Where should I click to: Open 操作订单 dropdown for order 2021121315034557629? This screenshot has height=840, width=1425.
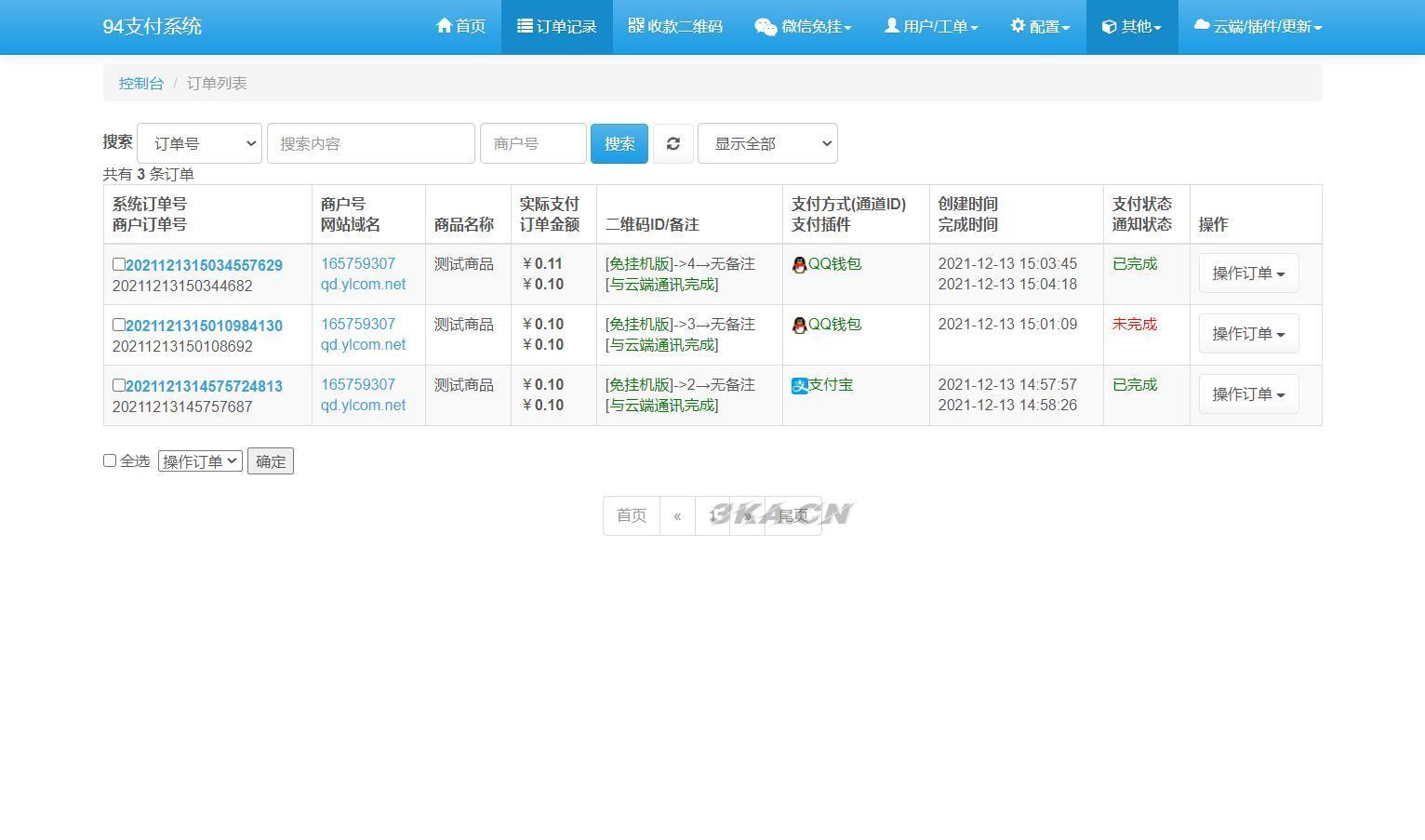tap(1248, 273)
